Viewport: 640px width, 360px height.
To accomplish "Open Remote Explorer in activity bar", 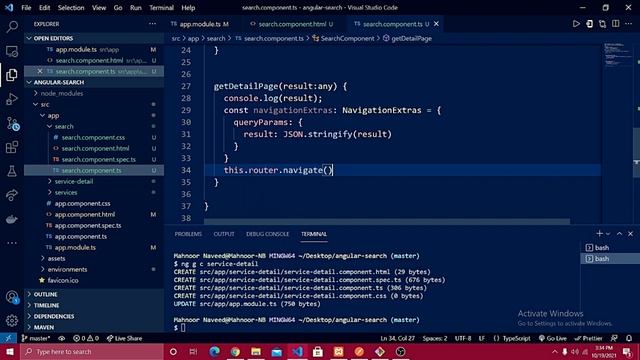I will click(x=12, y=51).
